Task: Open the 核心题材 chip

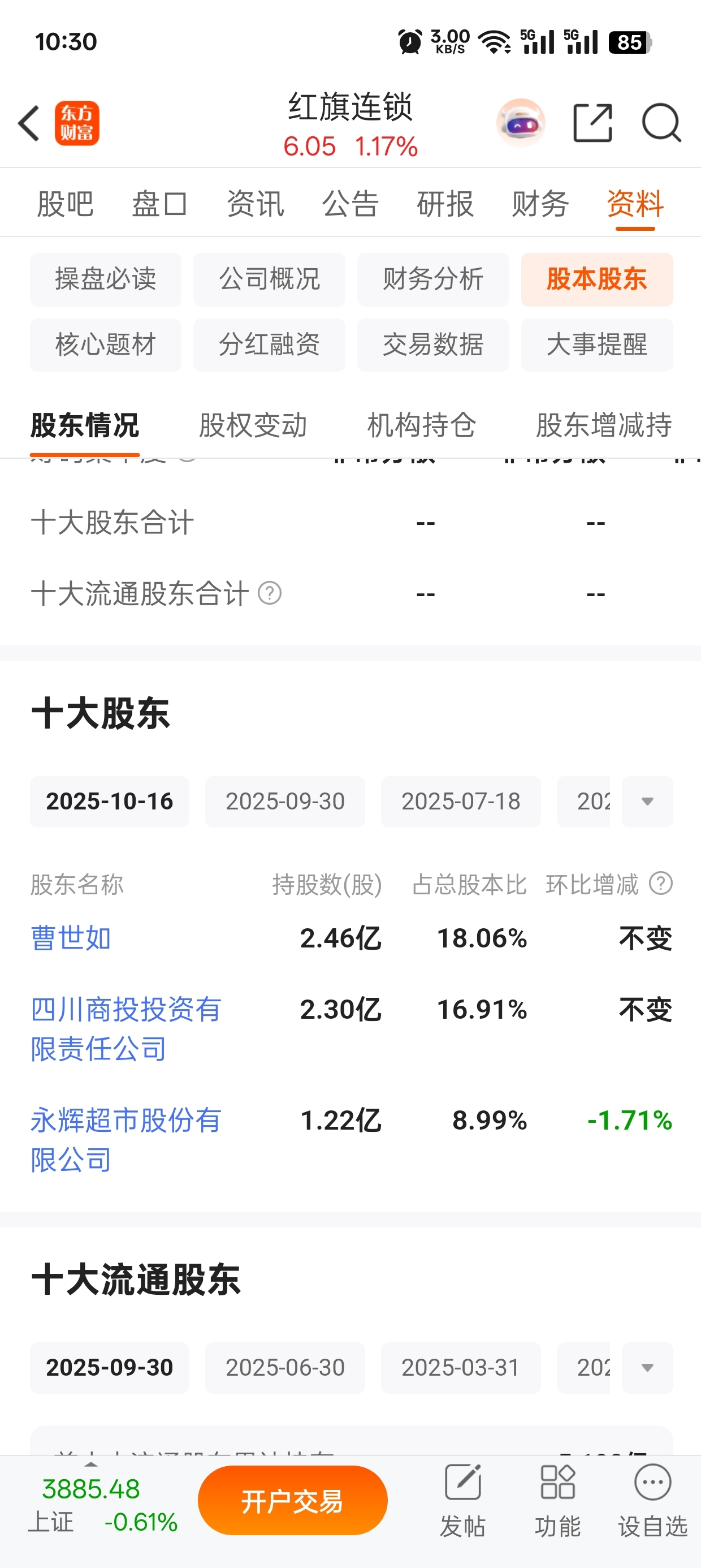Action: 106,344
